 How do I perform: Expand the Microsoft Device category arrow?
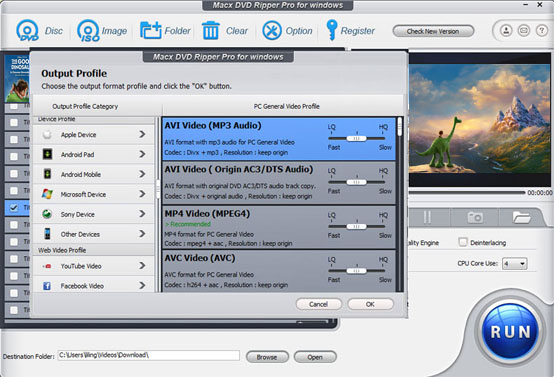tap(142, 194)
